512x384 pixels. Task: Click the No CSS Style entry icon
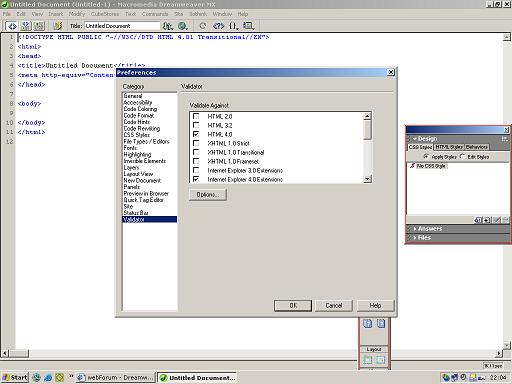[412, 166]
